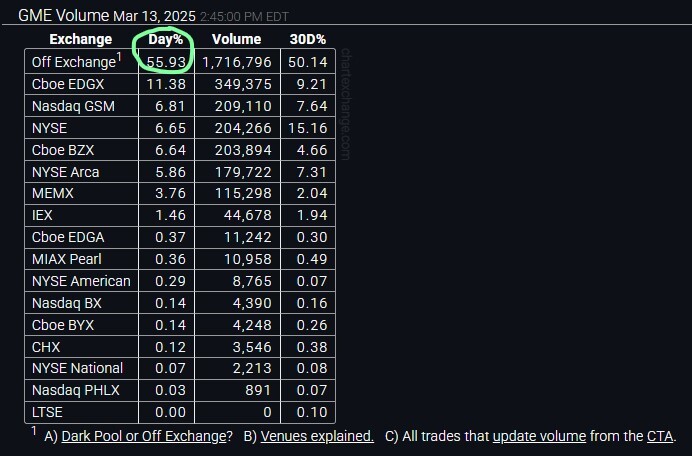The image size is (692, 456).
Task: Follow the 'update volume' footnote link
Action: point(539,436)
